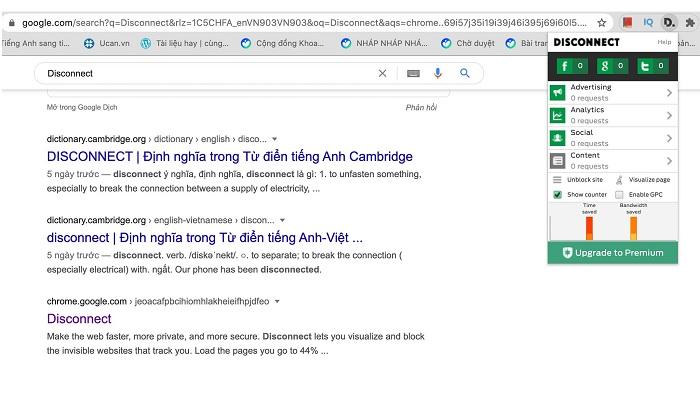Open dropdown arrow beside chrome.google.com result URL

tap(277, 302)
